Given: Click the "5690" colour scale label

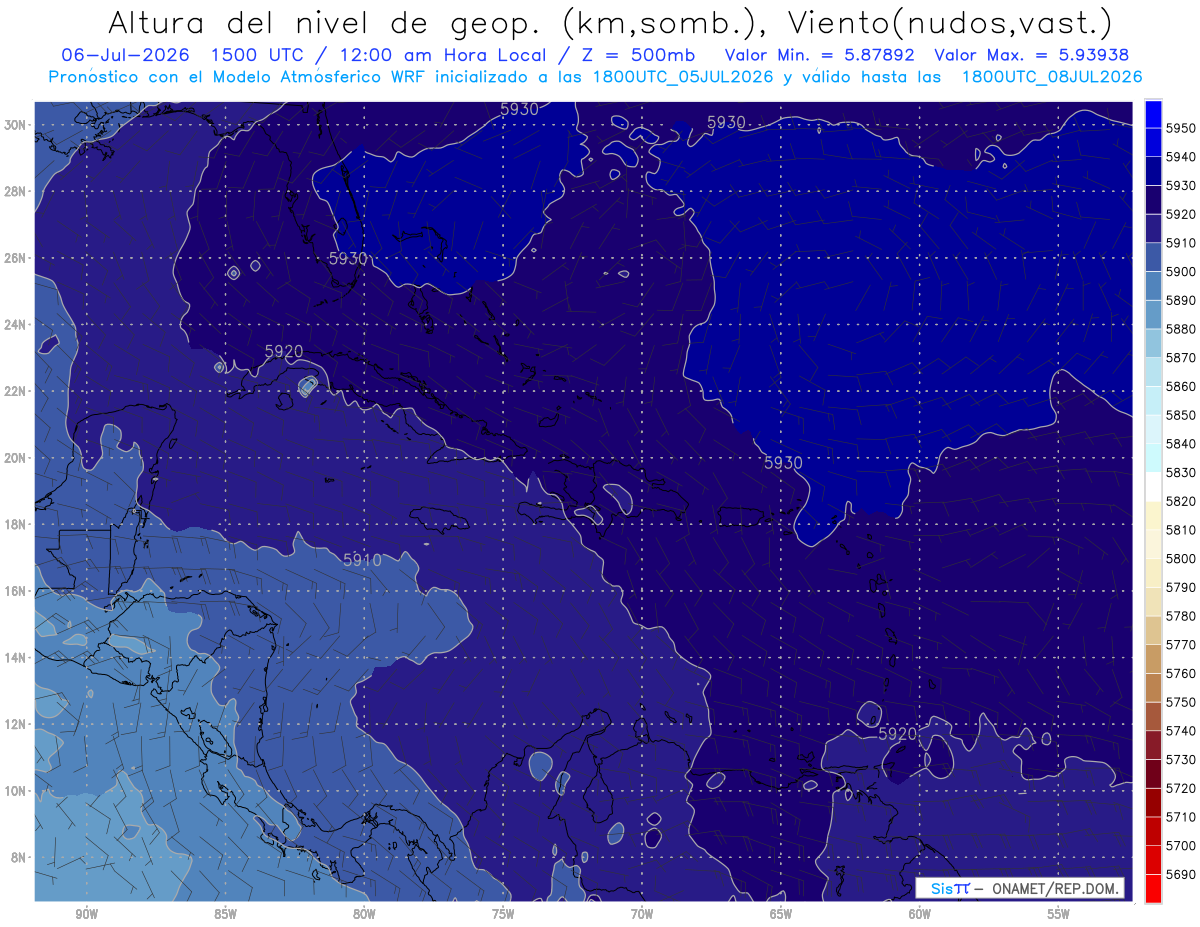Looking at the screenshot, I should (x=1180, y=874).
